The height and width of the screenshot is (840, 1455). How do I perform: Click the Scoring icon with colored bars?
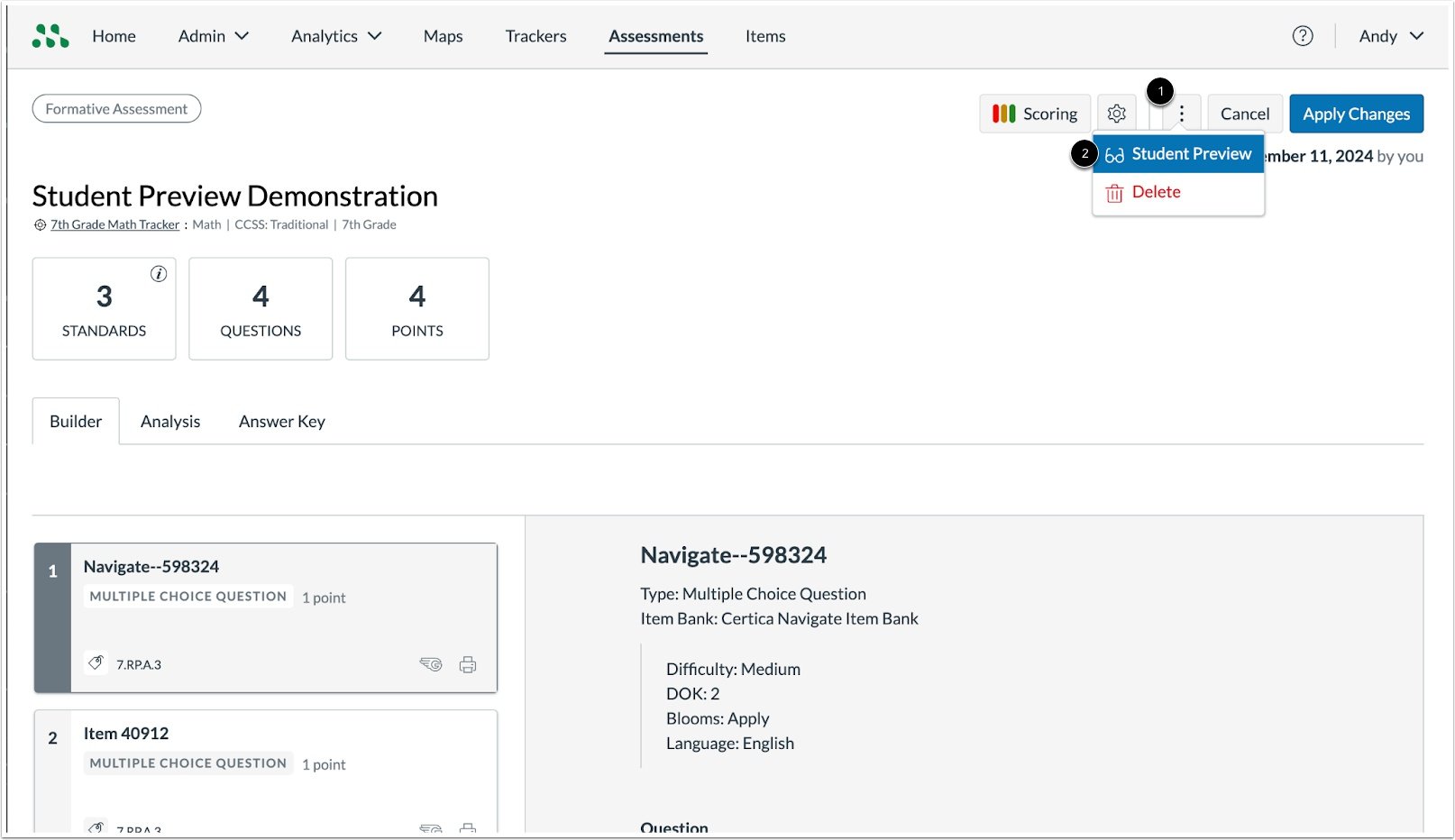pyautogui.click(x=1003, y=114)
